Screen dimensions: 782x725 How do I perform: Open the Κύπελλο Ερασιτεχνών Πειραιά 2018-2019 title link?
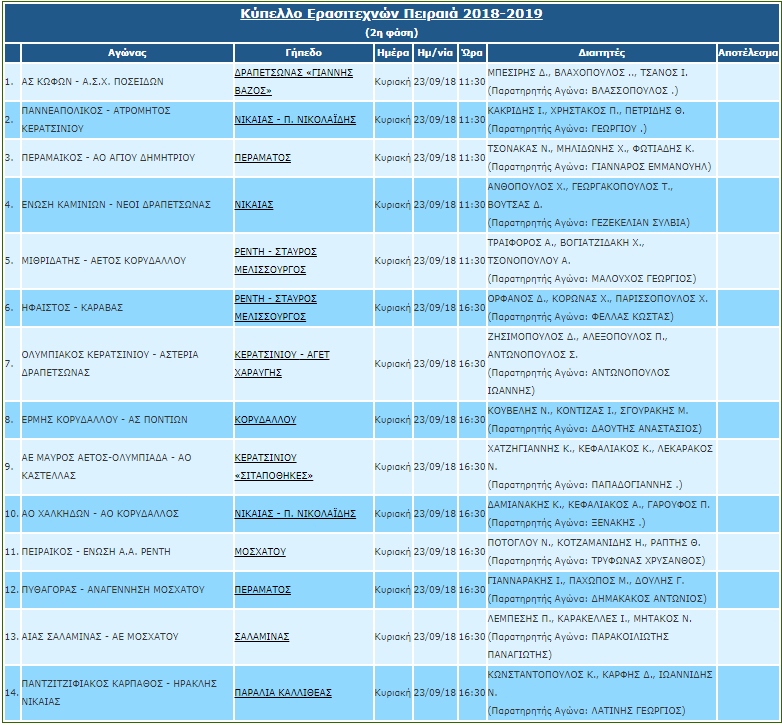pos(391,14)
